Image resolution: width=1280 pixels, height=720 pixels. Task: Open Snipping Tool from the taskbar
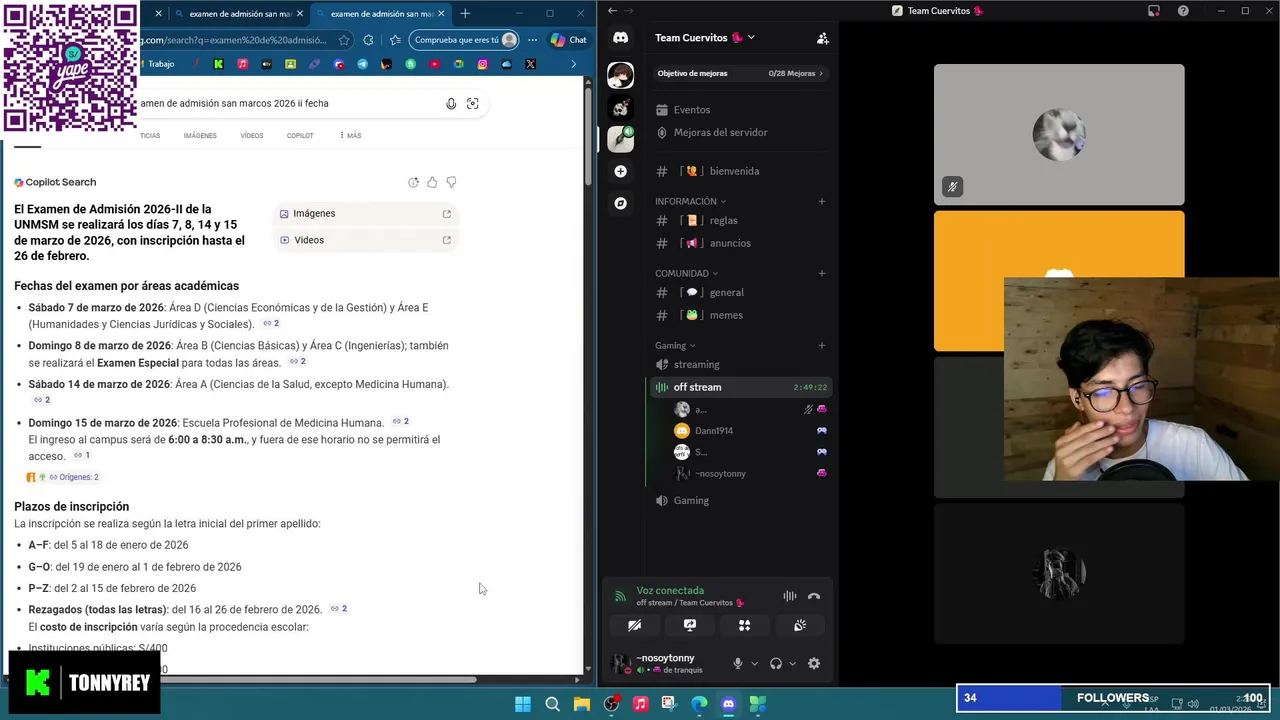pos(669,704)
